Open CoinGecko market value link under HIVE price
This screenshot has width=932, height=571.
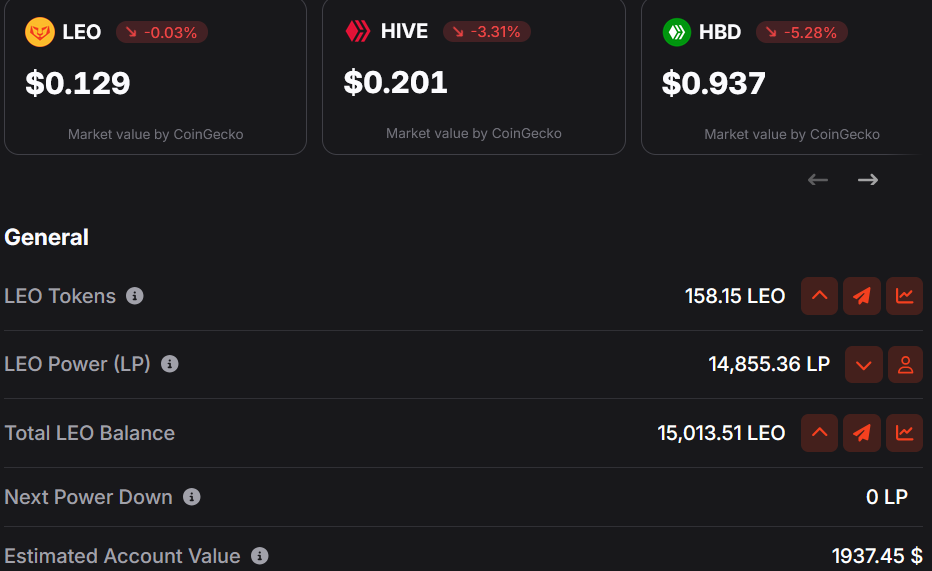pyautogui.click(x=473, y=133)
